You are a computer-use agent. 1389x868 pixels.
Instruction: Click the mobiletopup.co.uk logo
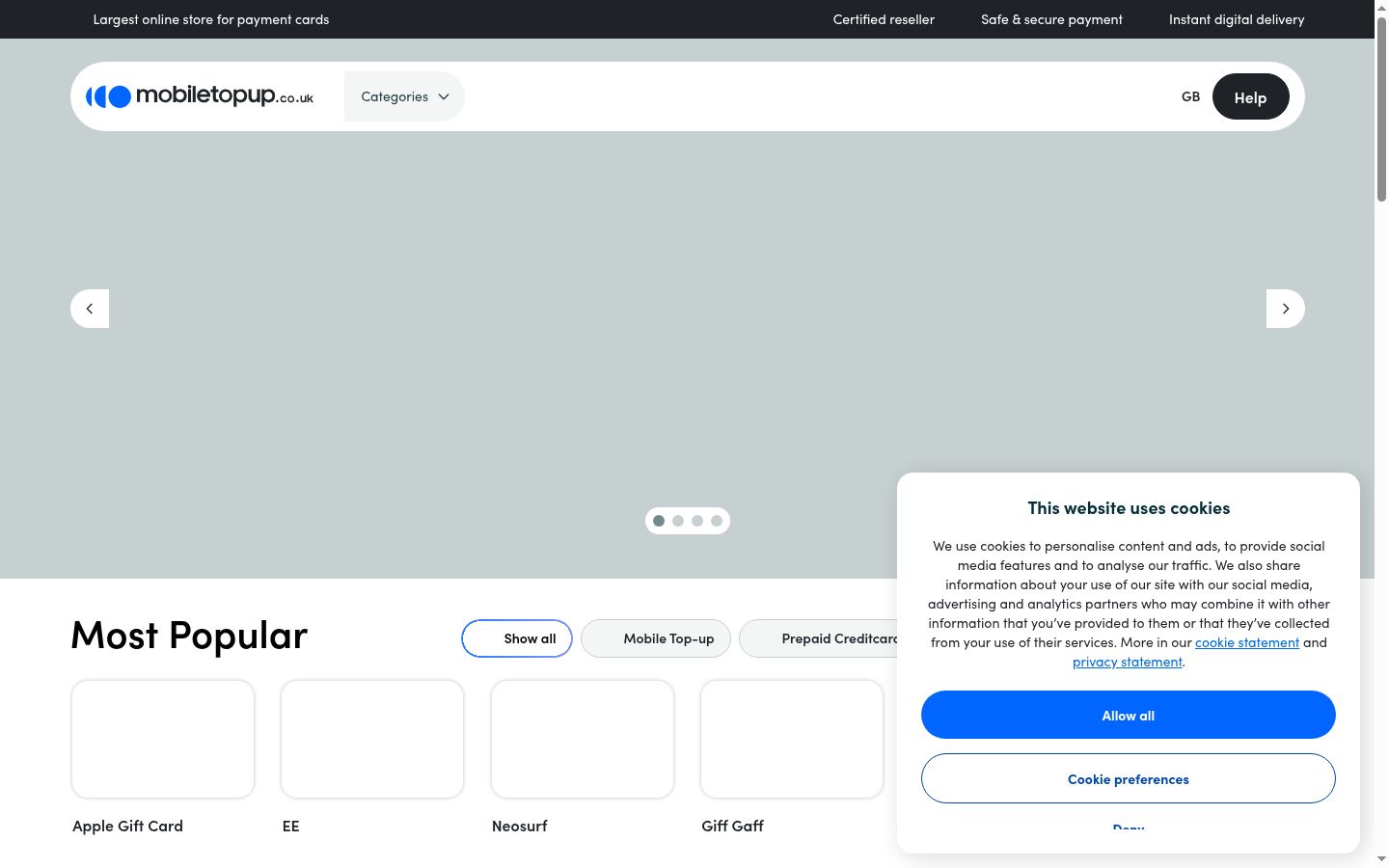click(200, 96)
